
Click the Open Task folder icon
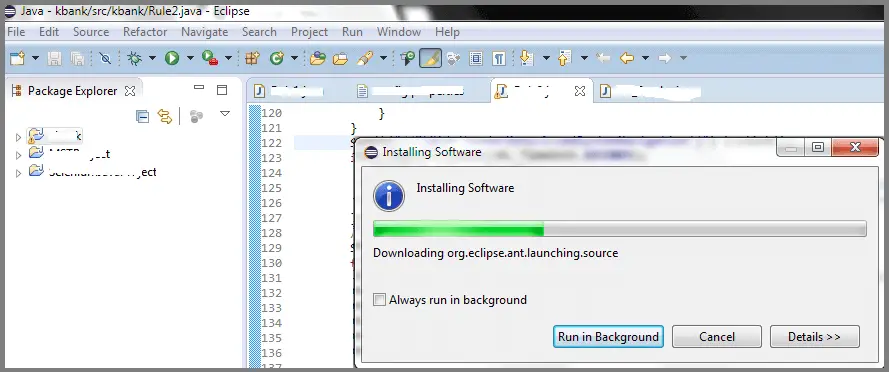pyautogui.click(x=340, y=58)
